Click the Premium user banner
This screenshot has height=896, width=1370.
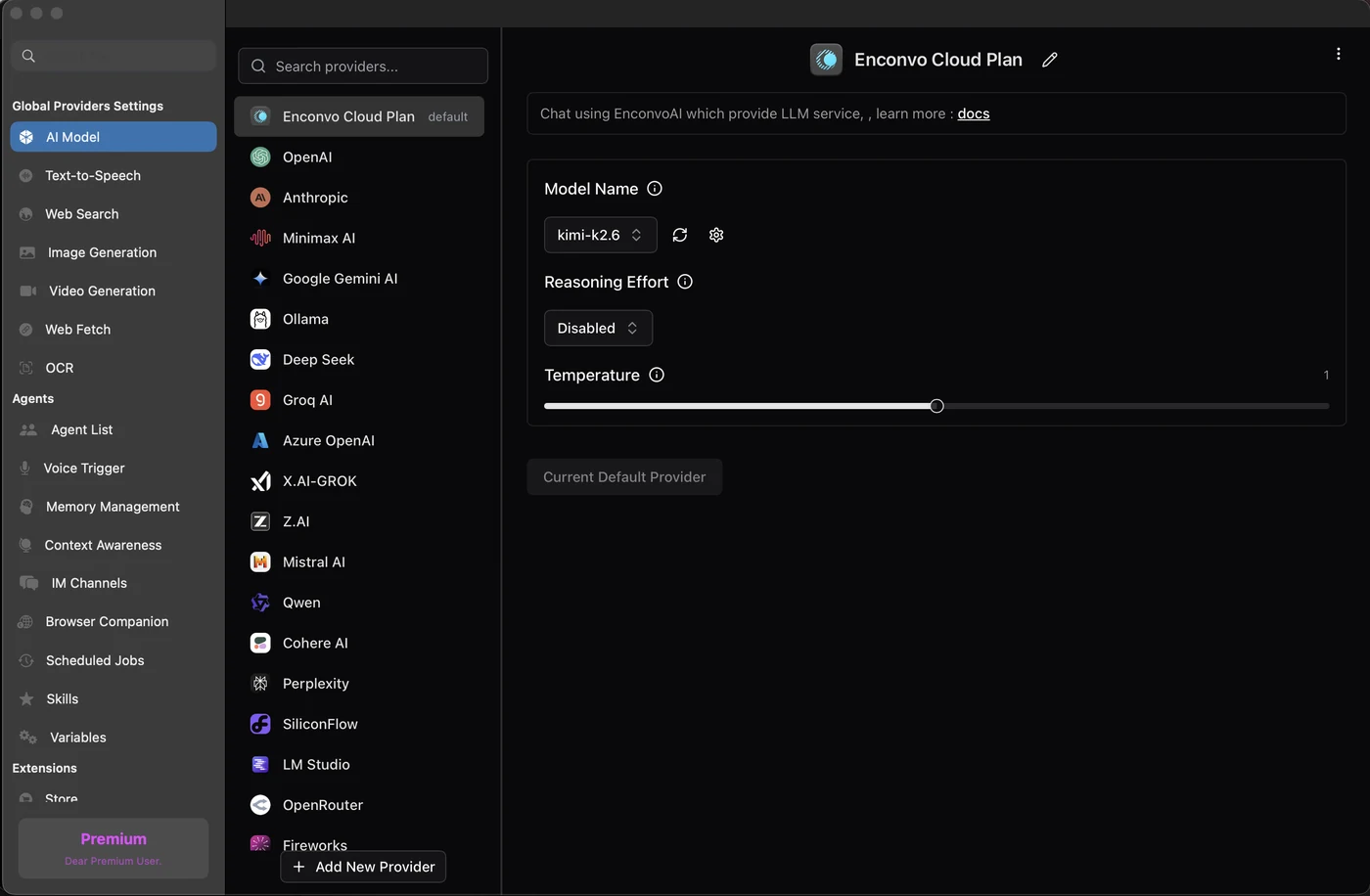[114, 848]
